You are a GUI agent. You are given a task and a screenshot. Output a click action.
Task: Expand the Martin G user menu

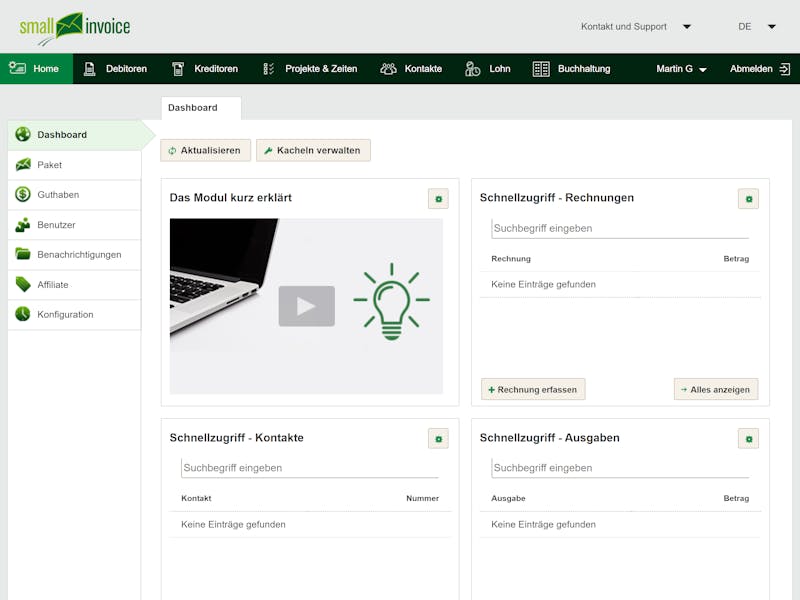pyautogui.click(x=681, y=69)
